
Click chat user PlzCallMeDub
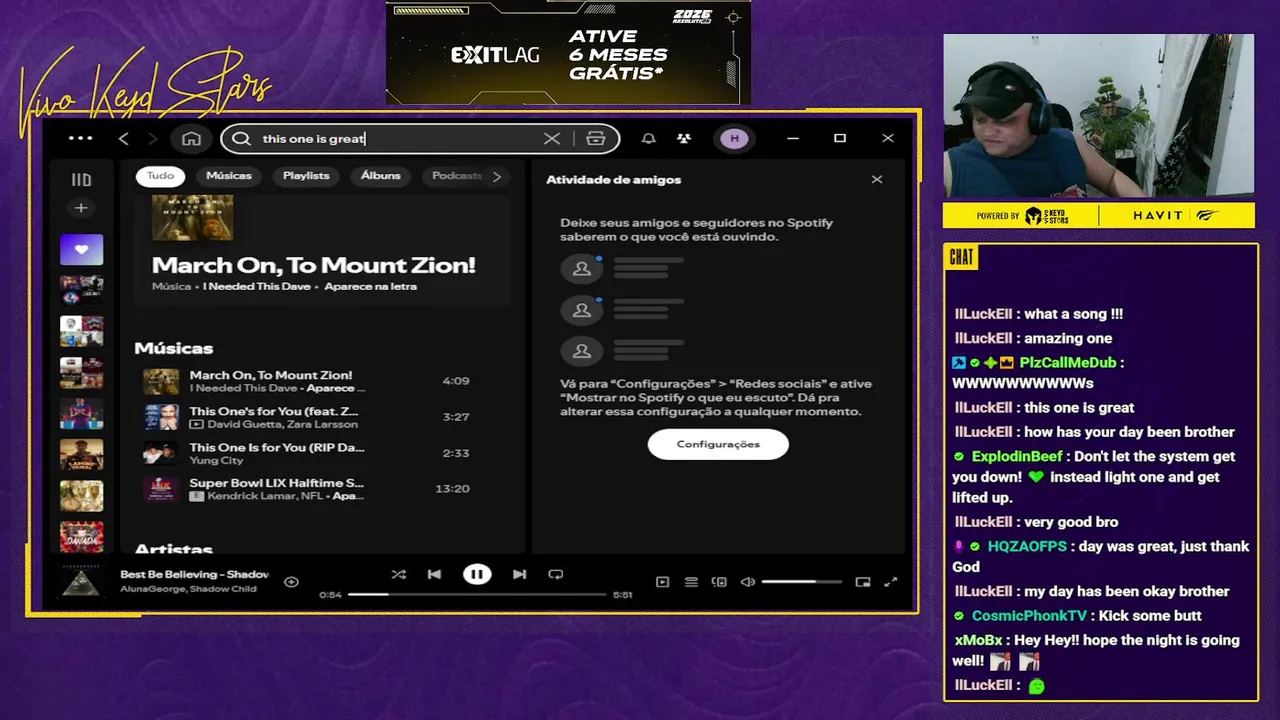1067,363
